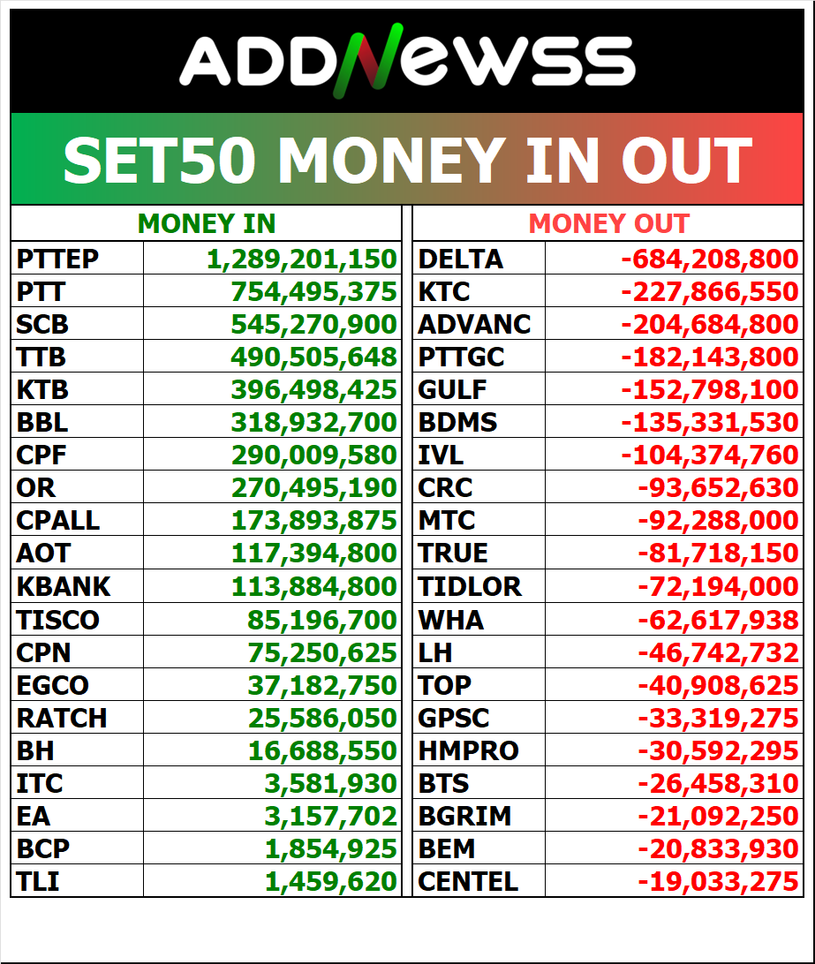Click the BGRIM ticker symbol
The image size is (815, 964).
tap(464, 816)
